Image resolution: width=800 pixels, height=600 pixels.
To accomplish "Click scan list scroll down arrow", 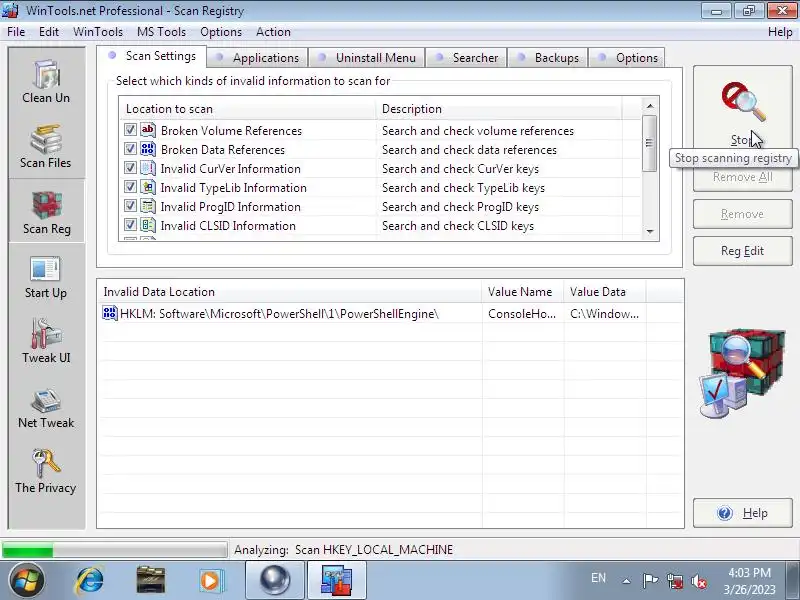I will [x=649, y=232].
